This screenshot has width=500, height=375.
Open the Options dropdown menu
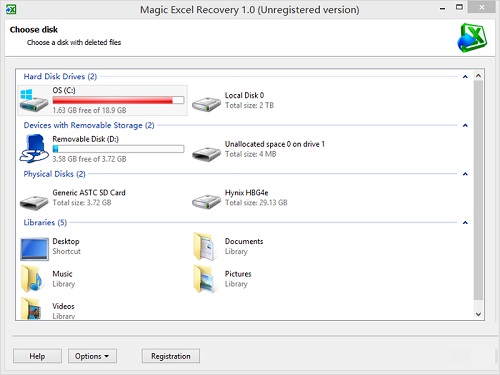coord(92,356)
